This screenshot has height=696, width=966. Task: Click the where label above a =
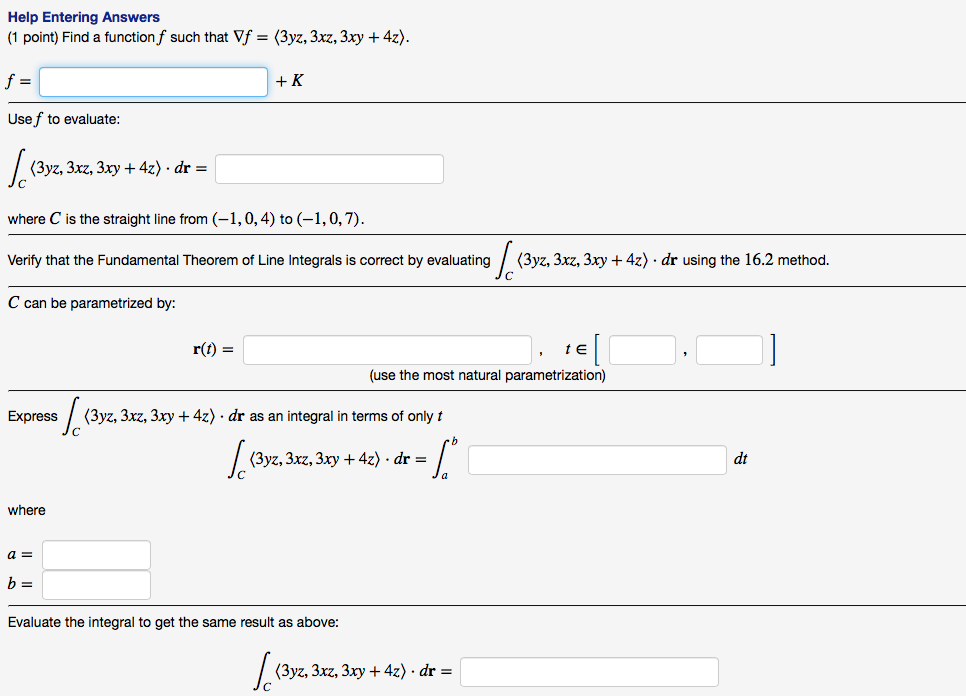(x=25, y=510)
